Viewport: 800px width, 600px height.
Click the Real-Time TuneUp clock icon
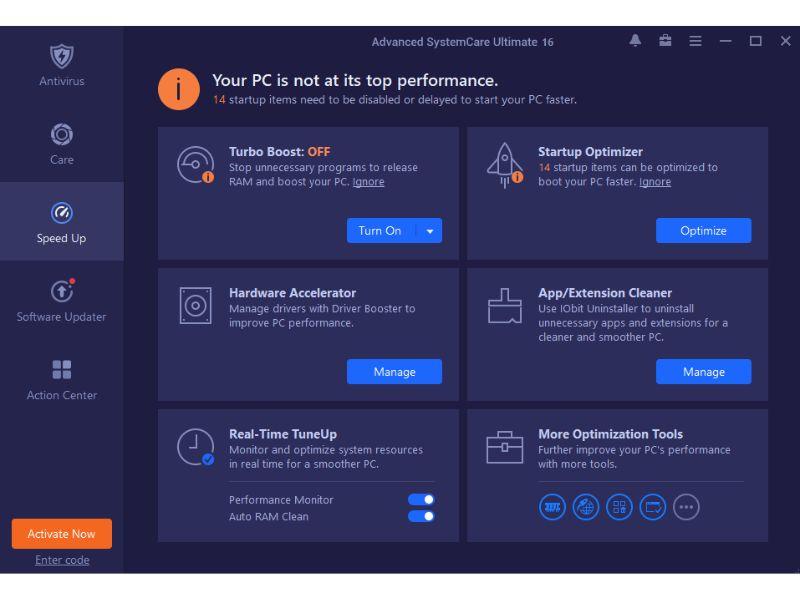pos(195,447)
